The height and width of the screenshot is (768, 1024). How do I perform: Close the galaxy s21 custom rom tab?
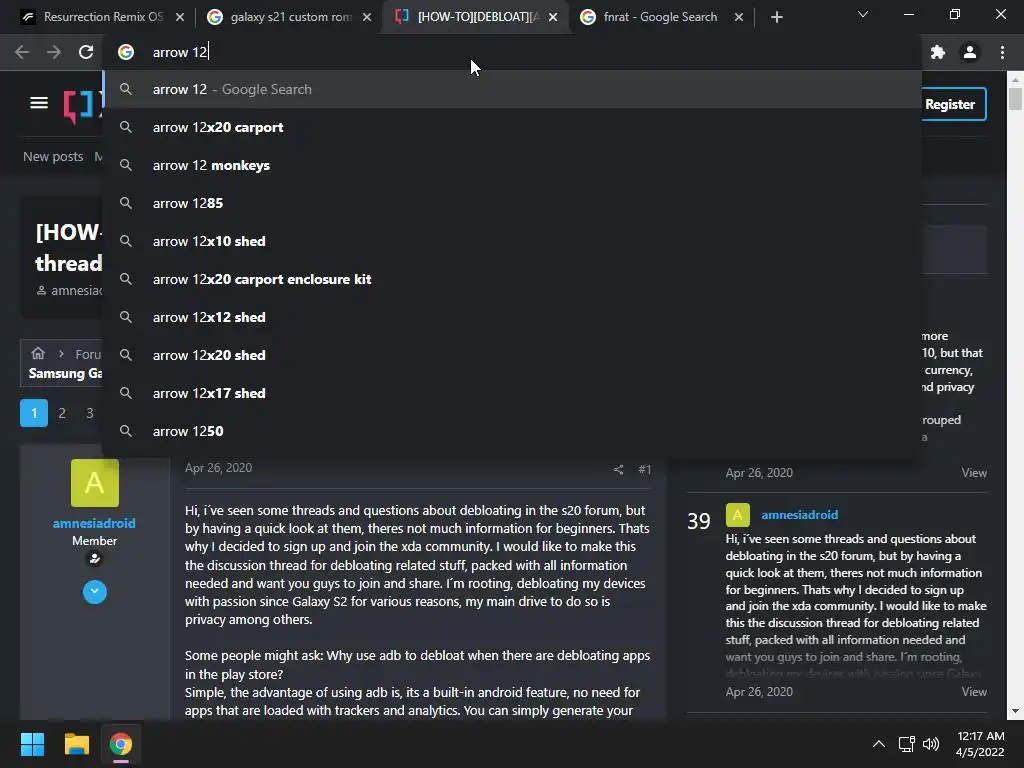tap(367, 17)
